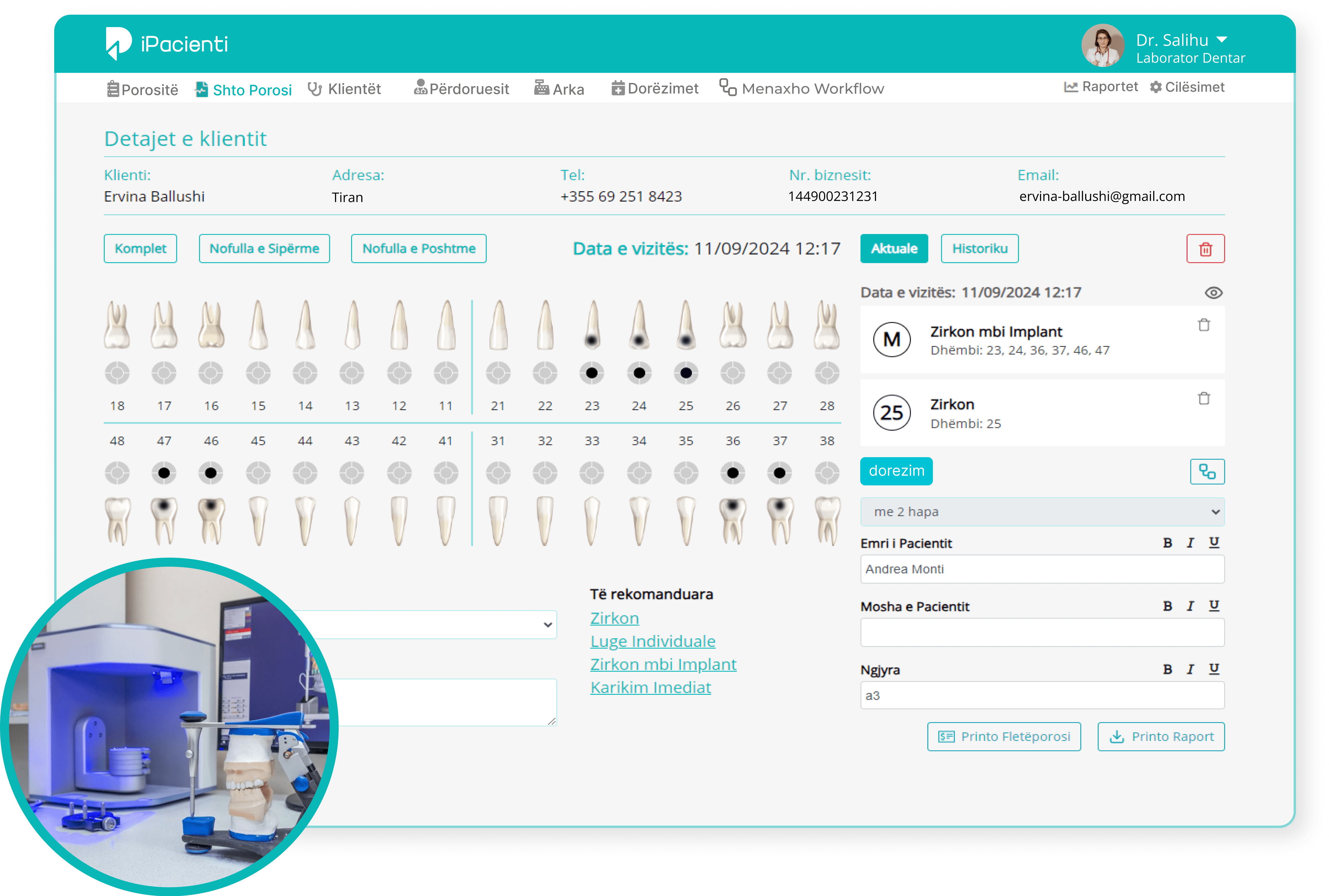Open the Zirkon mbi Implant recommended link
Screen dimensions: 1329x896
pos(663,665)
